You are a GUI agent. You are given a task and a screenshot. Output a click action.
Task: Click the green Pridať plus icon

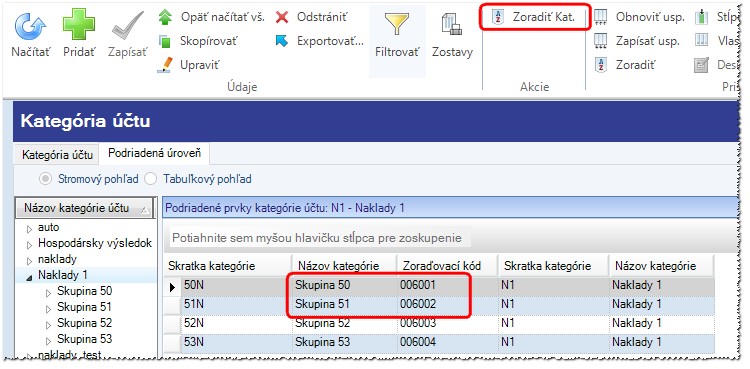(x=79, y=25)
